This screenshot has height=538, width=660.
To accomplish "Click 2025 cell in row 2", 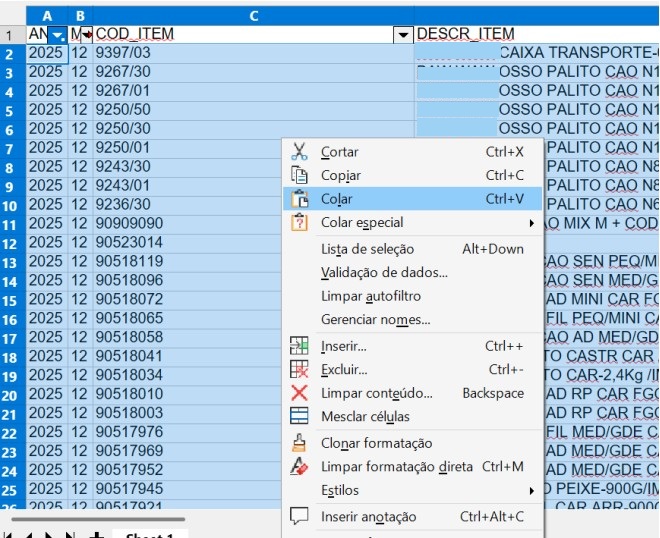I will 47,53.
